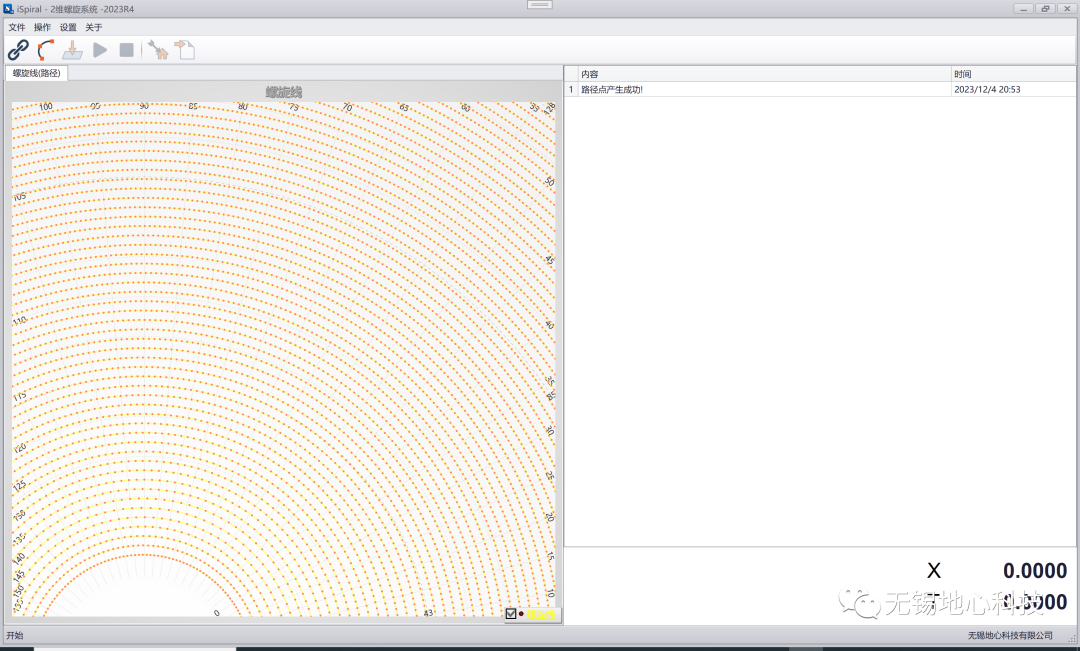Open the 操作 menu

[x=42, y=27]
